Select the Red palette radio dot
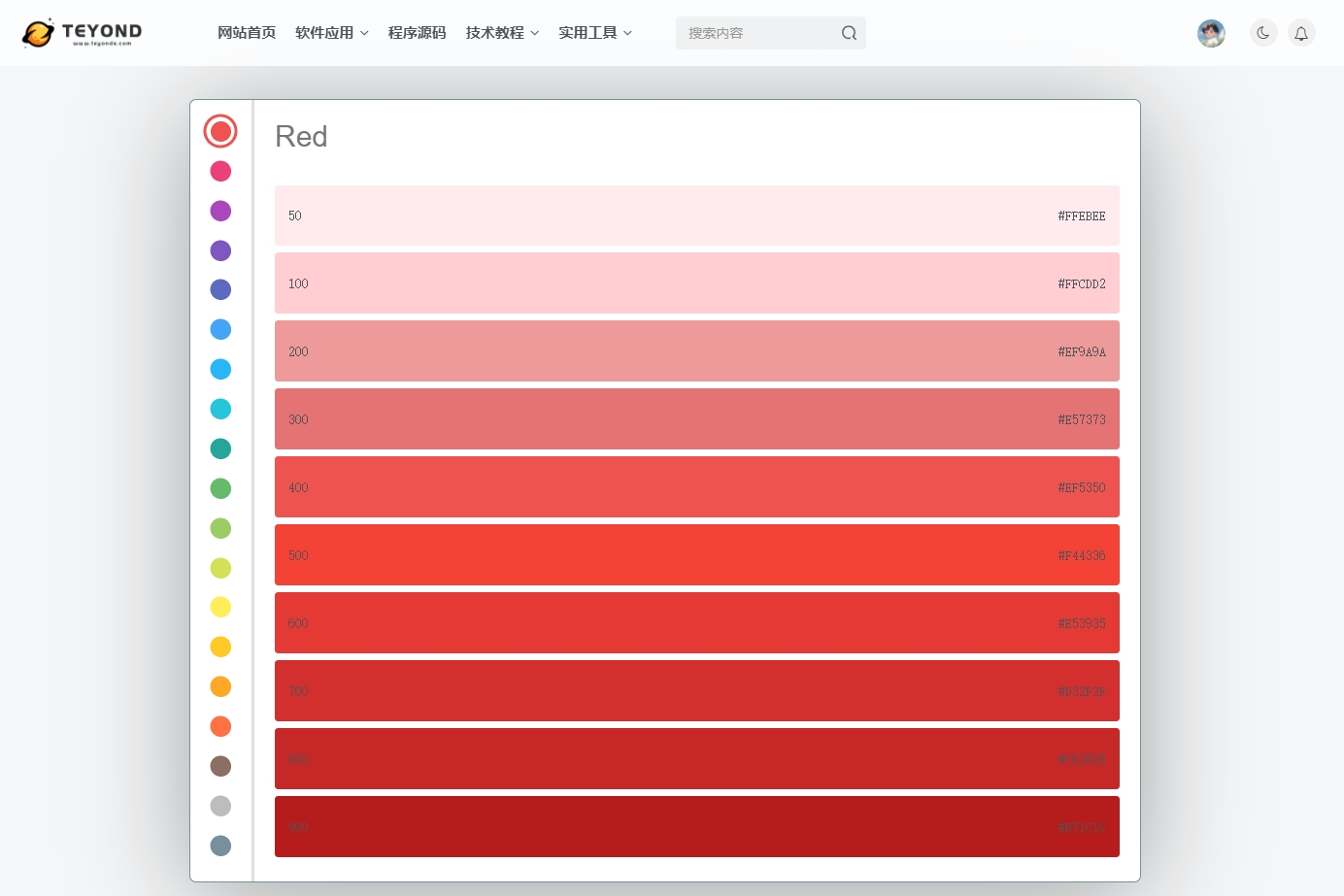Viewport: 1344px width, 896px height. point(220,131)
